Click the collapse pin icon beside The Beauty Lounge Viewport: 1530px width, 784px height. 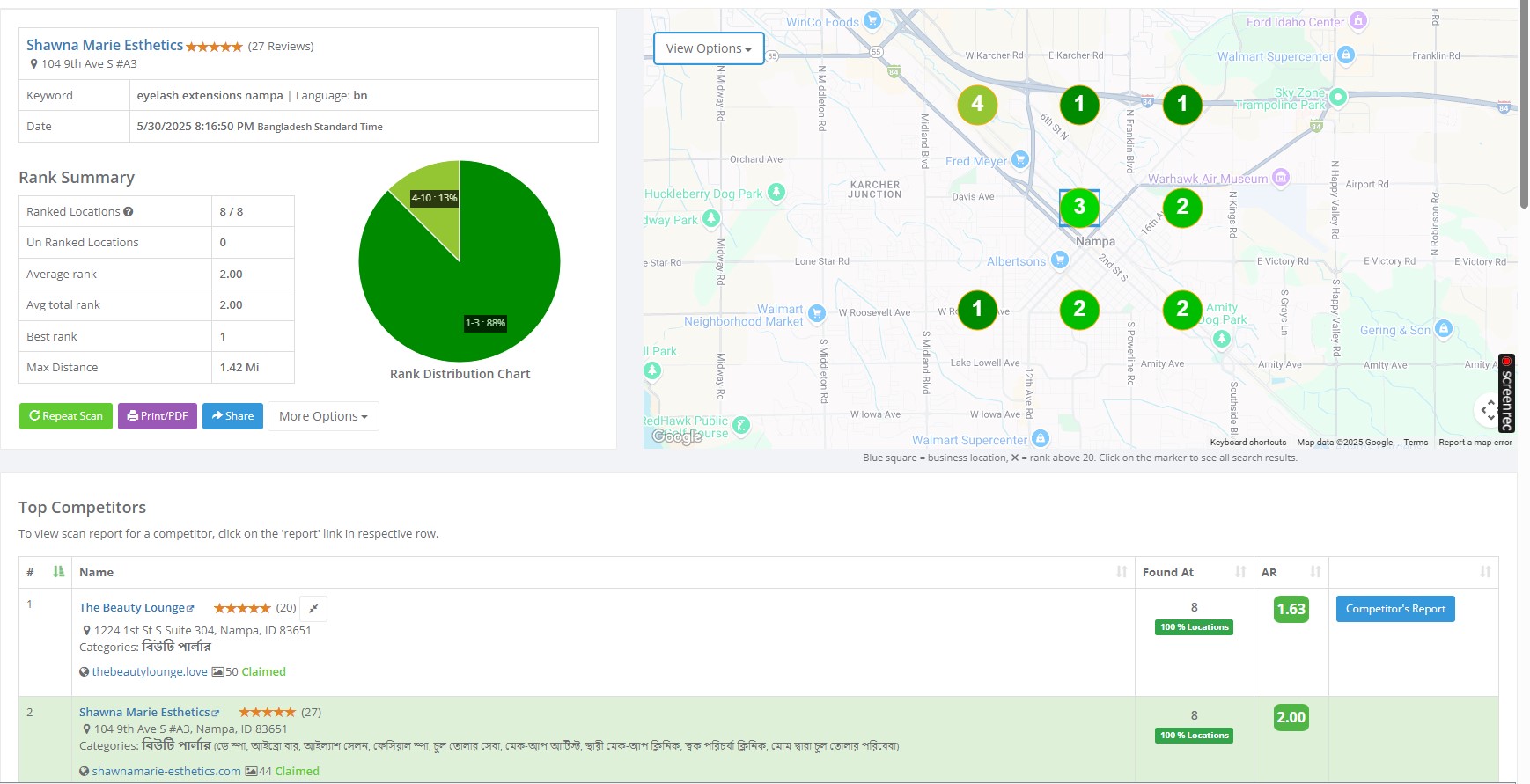[313, 609]
